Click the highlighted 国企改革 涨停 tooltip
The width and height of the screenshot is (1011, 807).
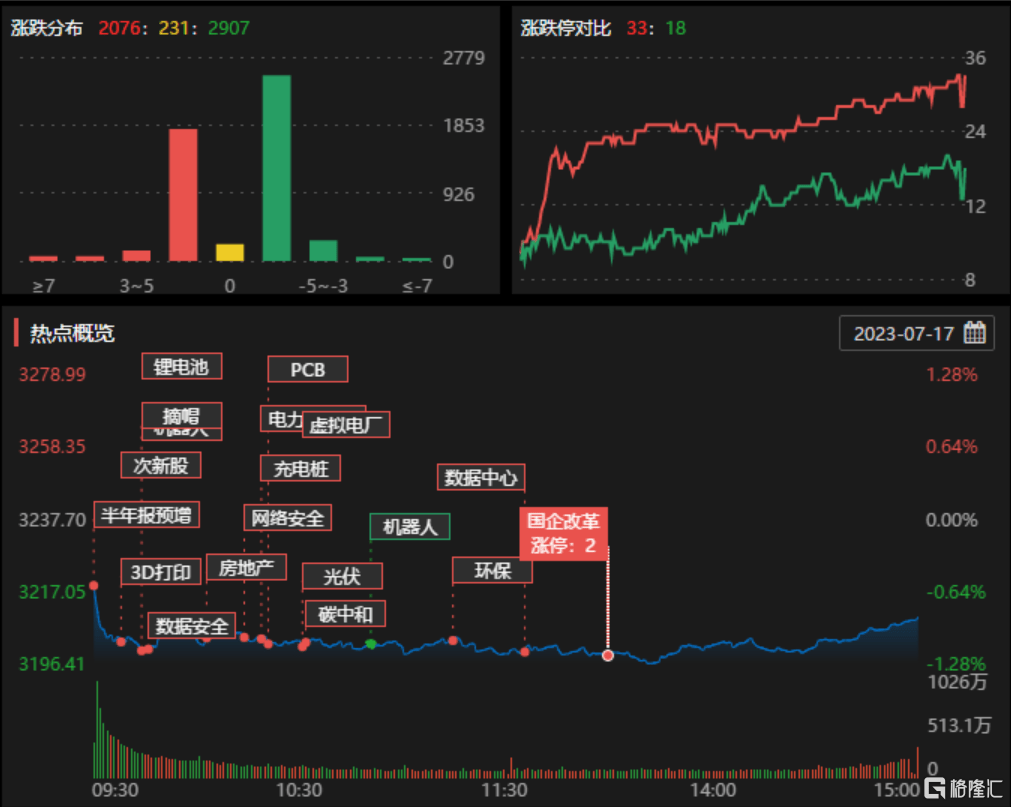(563, 533)
